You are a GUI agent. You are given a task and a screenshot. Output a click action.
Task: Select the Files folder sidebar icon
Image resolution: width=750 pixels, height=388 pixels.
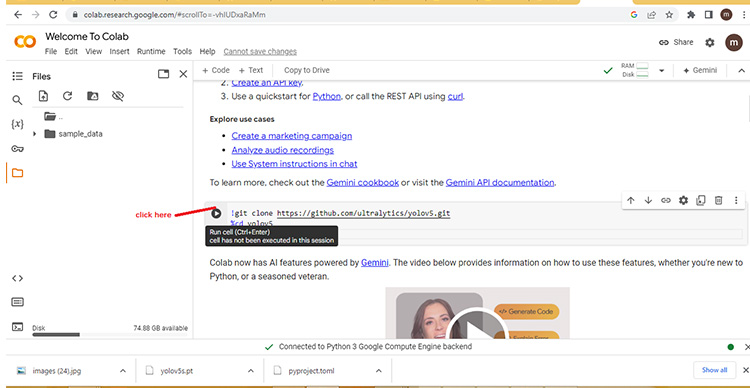tap(17, 173)
